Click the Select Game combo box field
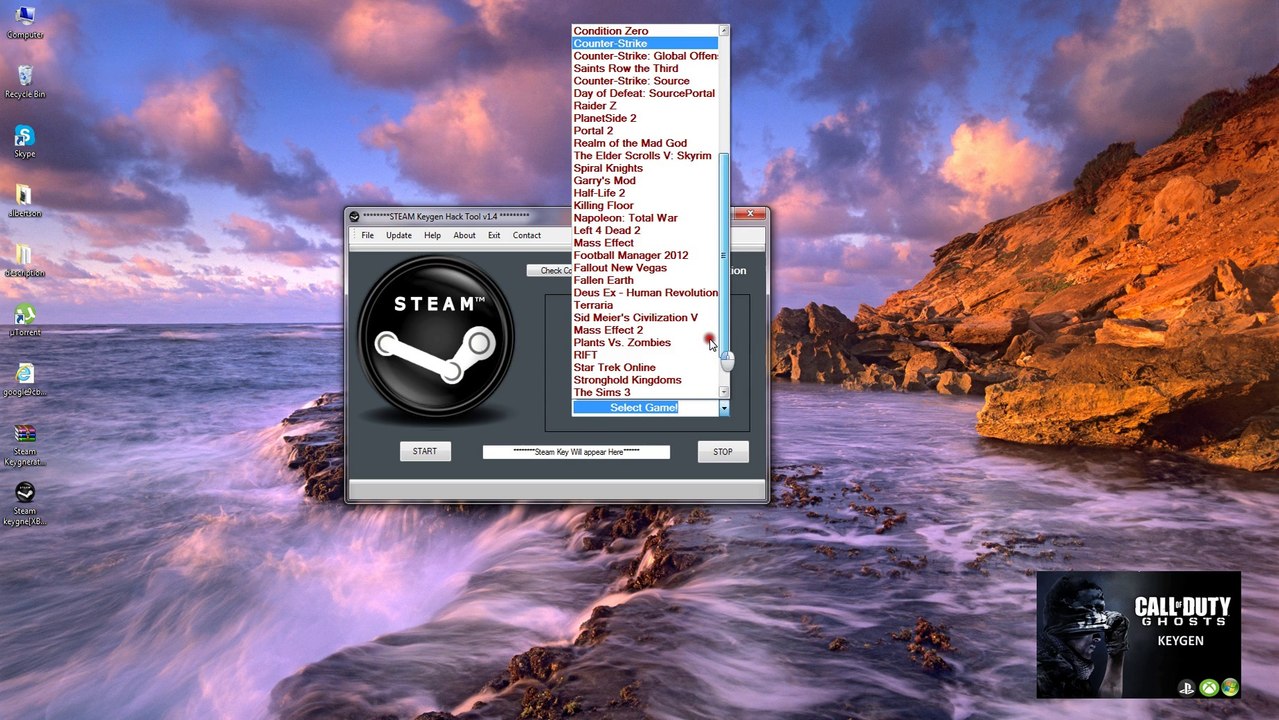The height and width of the screenshot is (720, 1279). pyautogui.click(x=645, y=408)
